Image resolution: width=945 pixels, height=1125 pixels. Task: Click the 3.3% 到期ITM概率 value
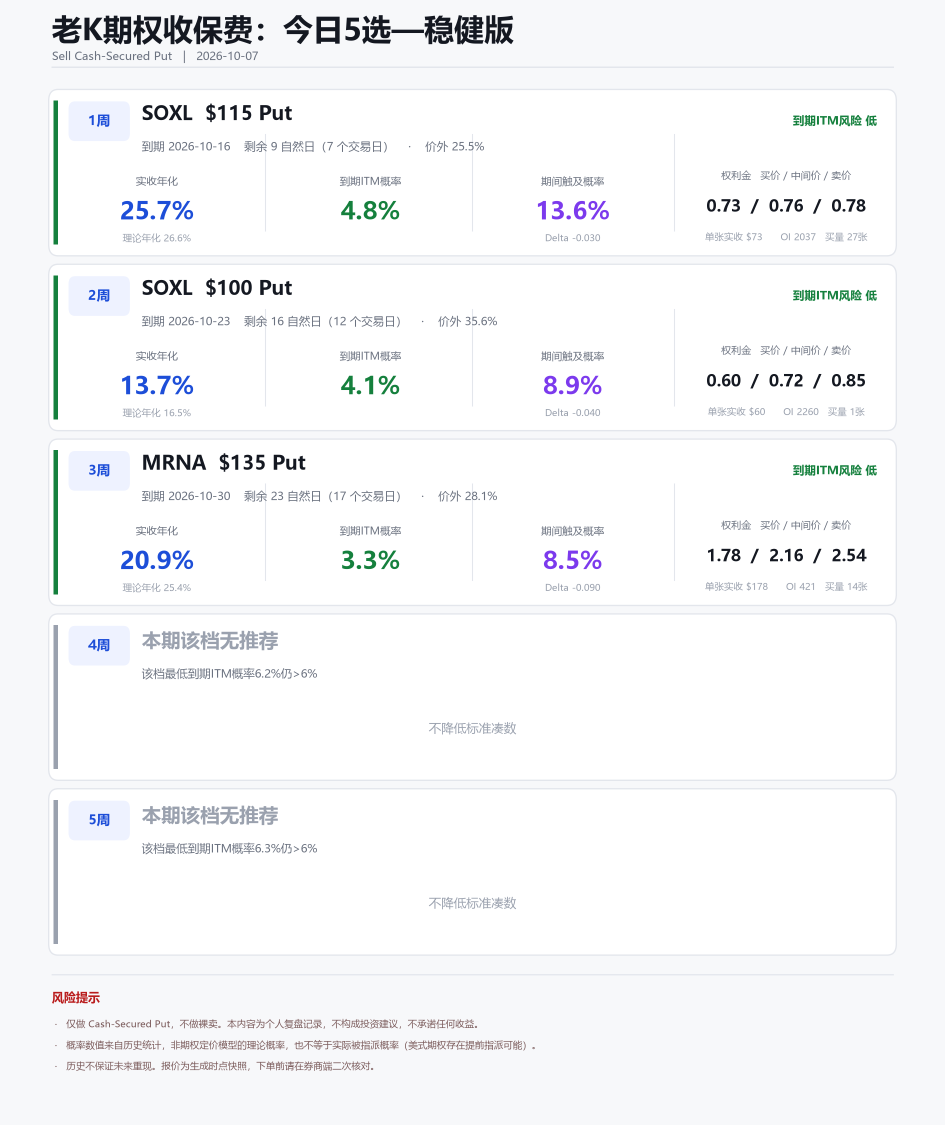coord(370,560)
